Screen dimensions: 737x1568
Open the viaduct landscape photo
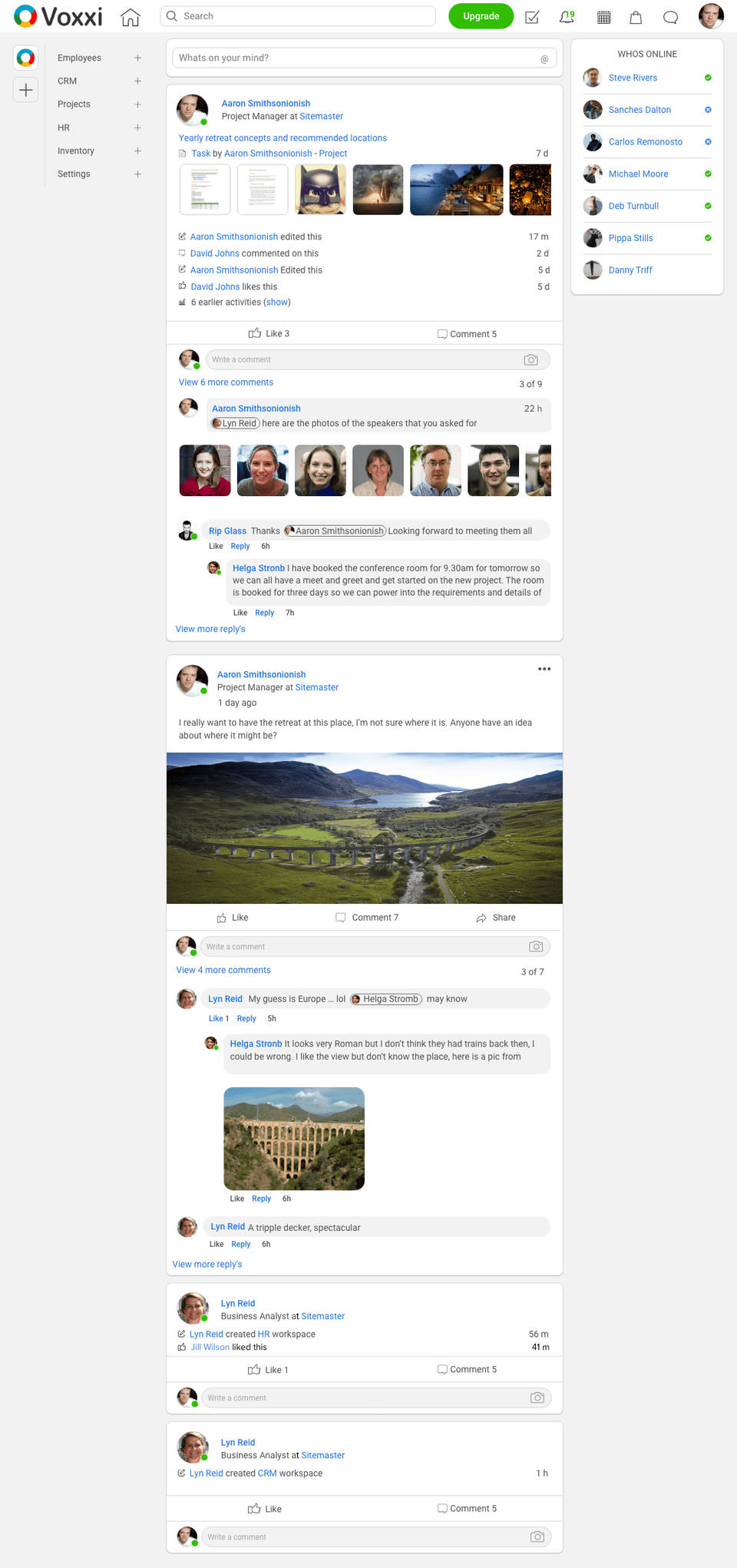tap(365, 828)
